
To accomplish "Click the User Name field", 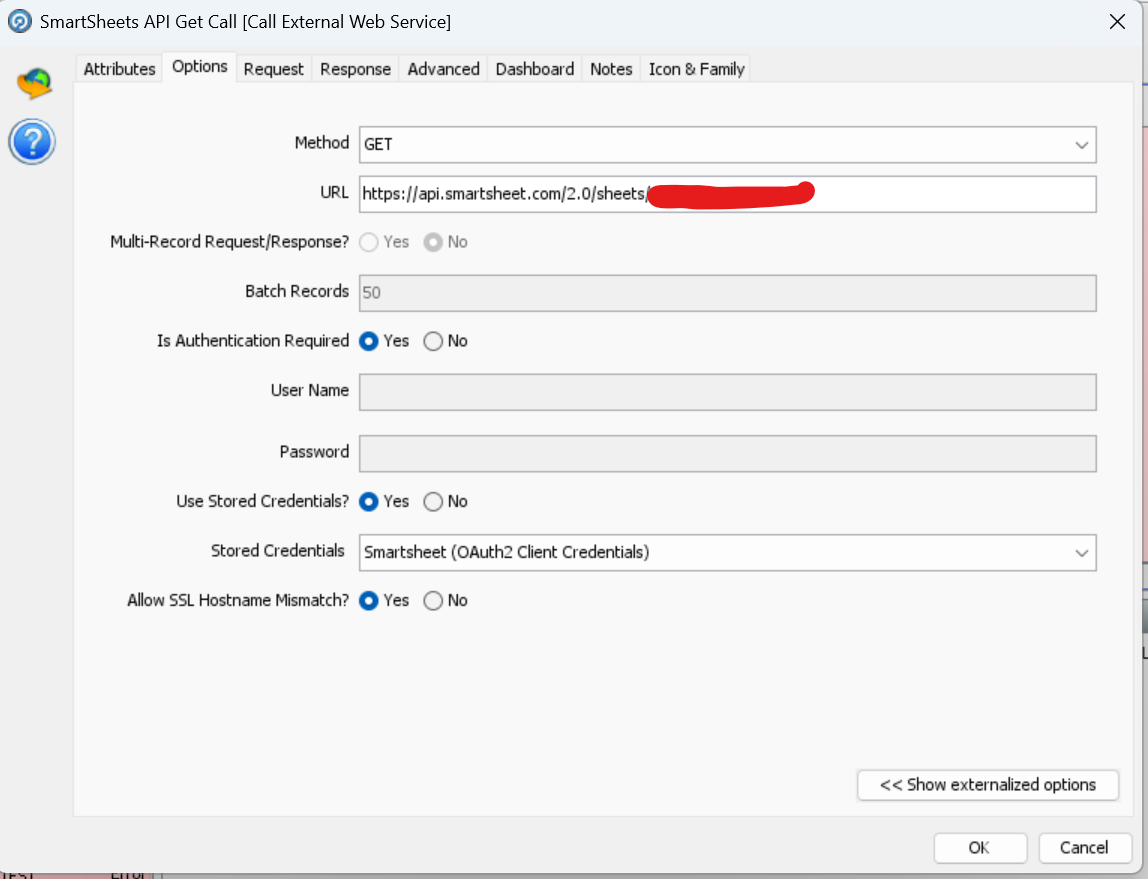I will point(727,392).
